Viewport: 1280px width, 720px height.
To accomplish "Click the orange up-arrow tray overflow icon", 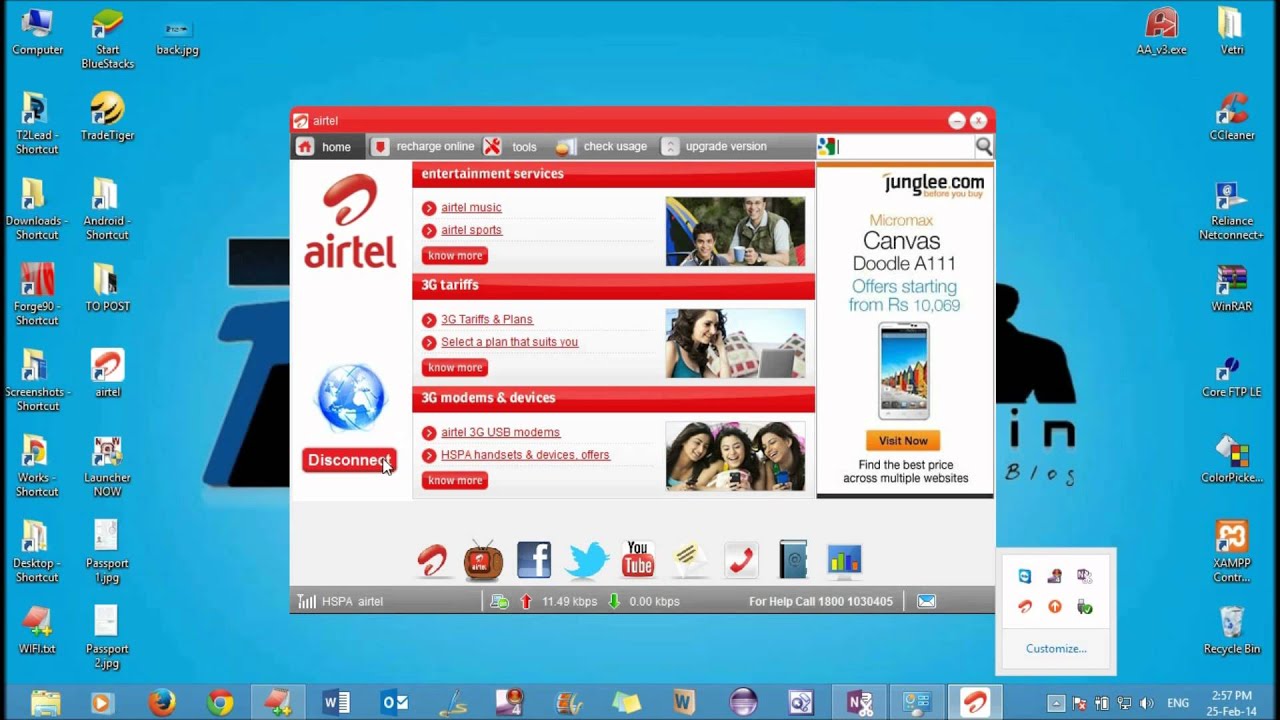I will click(x=1055, y=607).
